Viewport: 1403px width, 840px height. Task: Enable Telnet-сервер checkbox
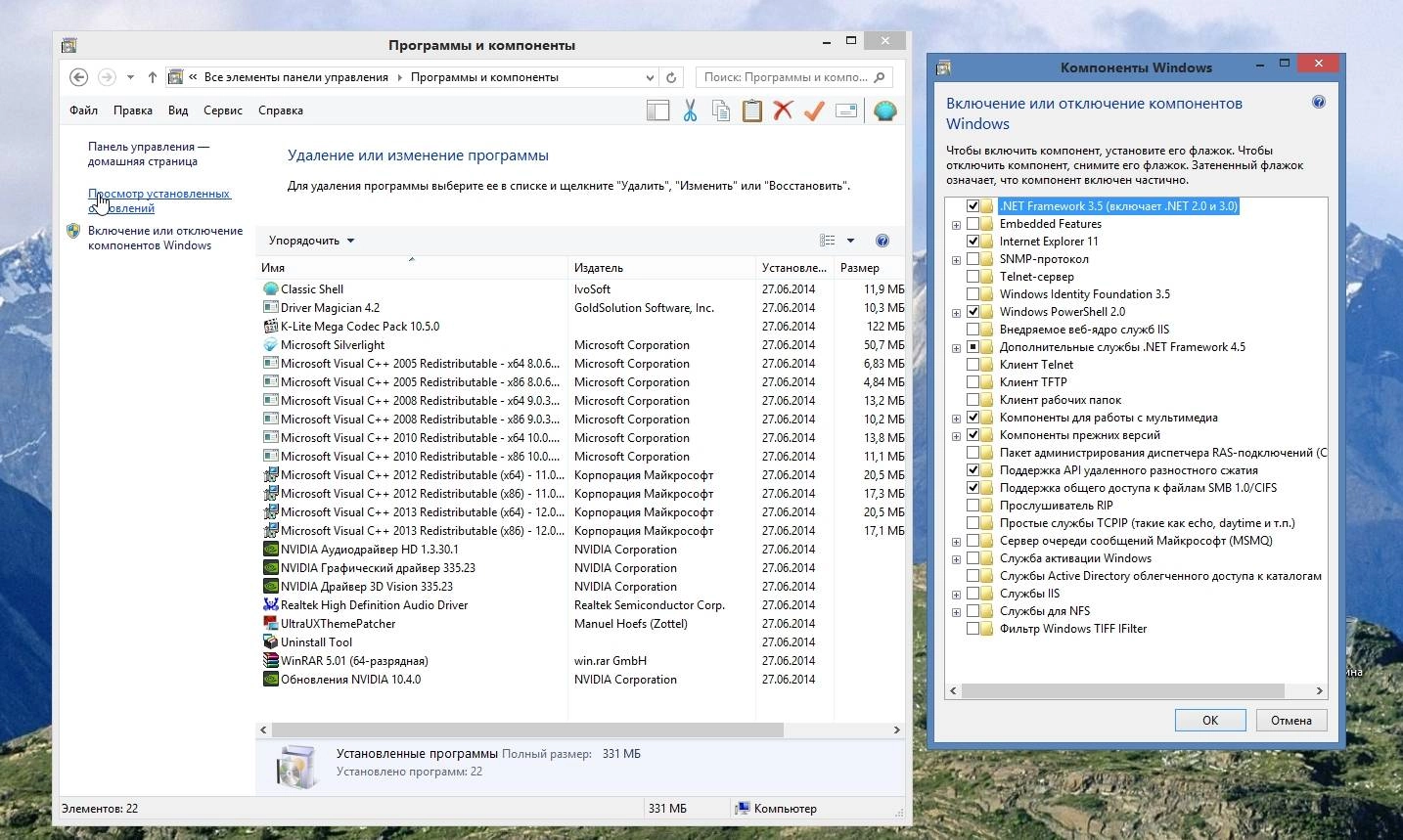coord(973,277)
